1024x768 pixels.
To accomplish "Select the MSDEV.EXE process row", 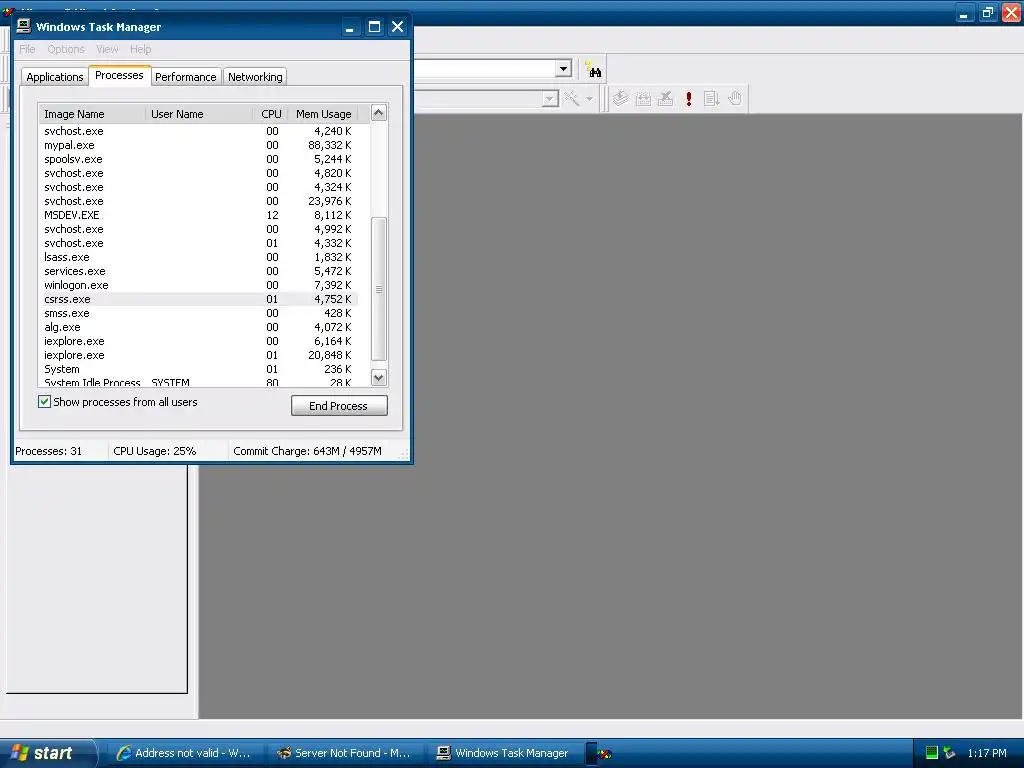I will (x=198, y=215).
